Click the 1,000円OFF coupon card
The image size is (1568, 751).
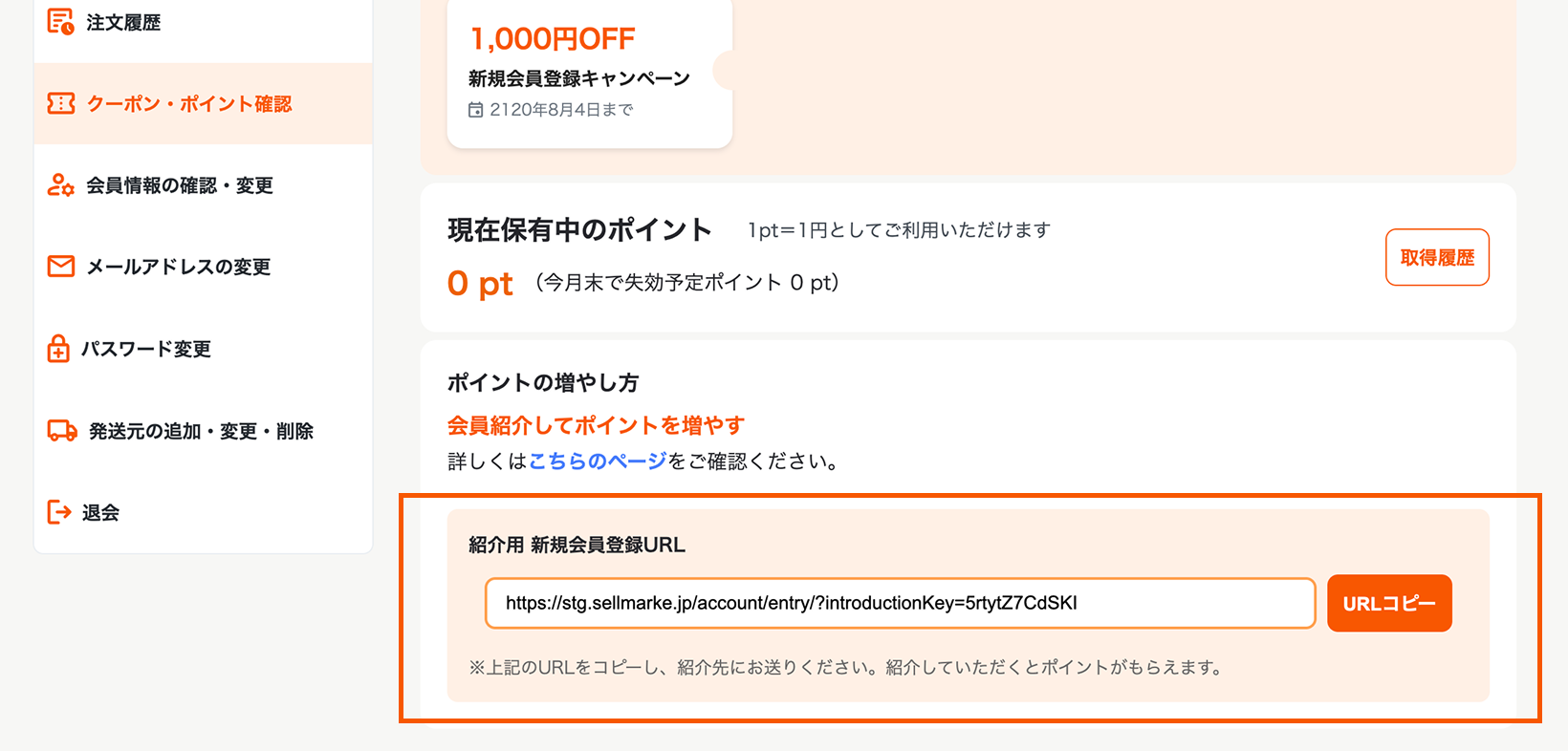click(x=589, y=72)
